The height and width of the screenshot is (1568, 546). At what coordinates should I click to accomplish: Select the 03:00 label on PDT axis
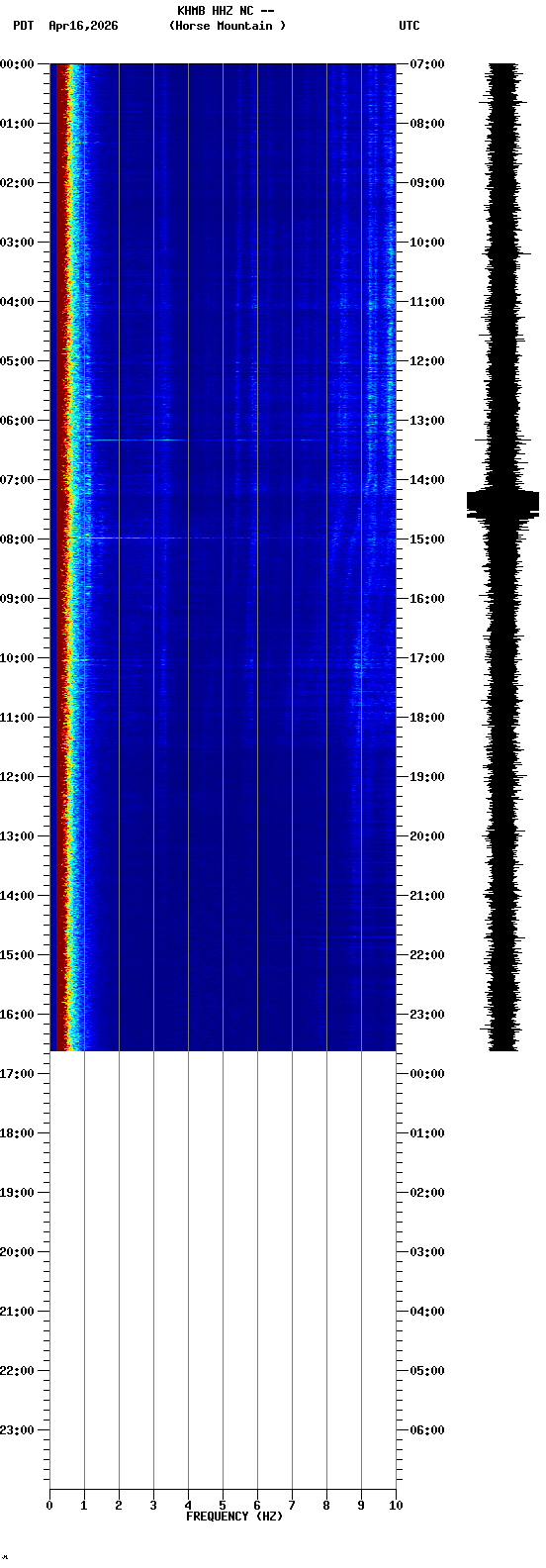pyautogui.click(x=17, y=243)
